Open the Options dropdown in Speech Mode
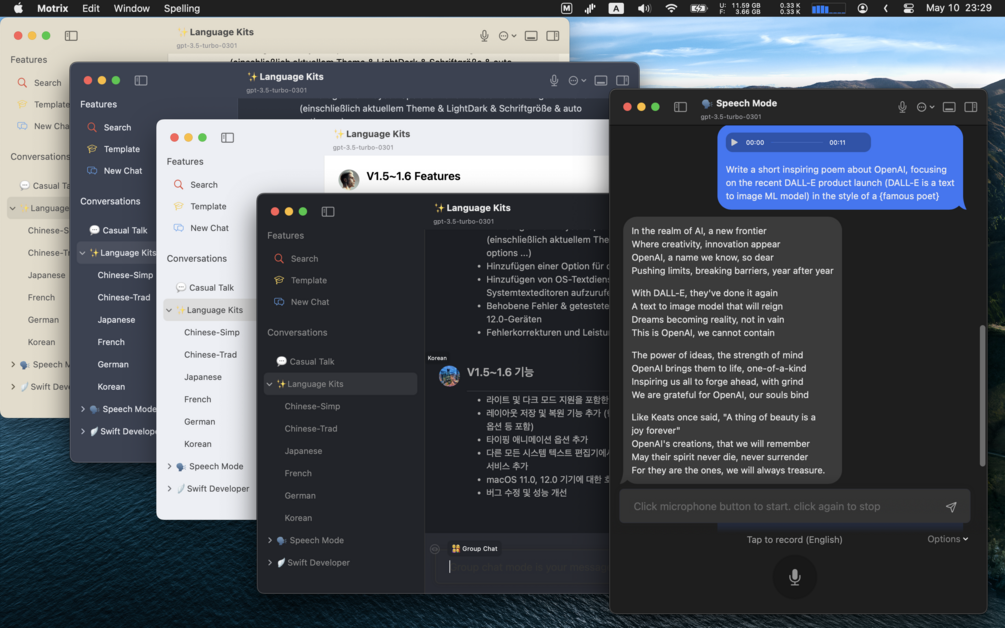Viewport: 1005px width, 628px height. 947,539
